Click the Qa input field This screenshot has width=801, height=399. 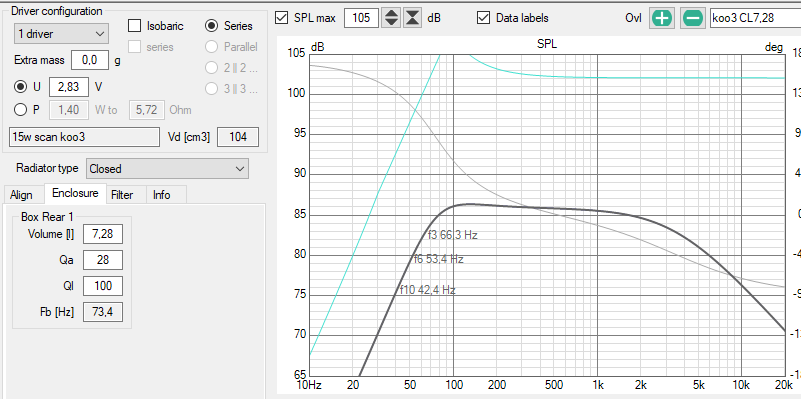pos(103,260)
